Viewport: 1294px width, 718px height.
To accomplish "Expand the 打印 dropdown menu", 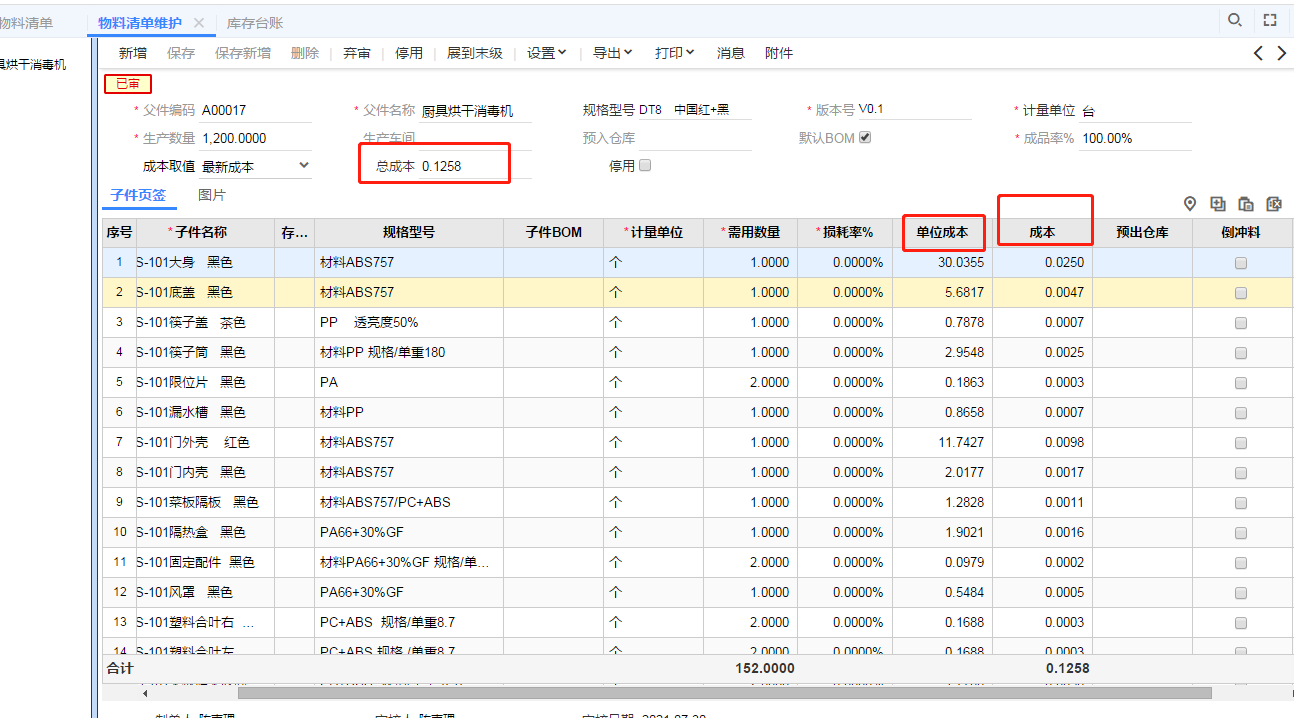I will [x=675, y=53].
